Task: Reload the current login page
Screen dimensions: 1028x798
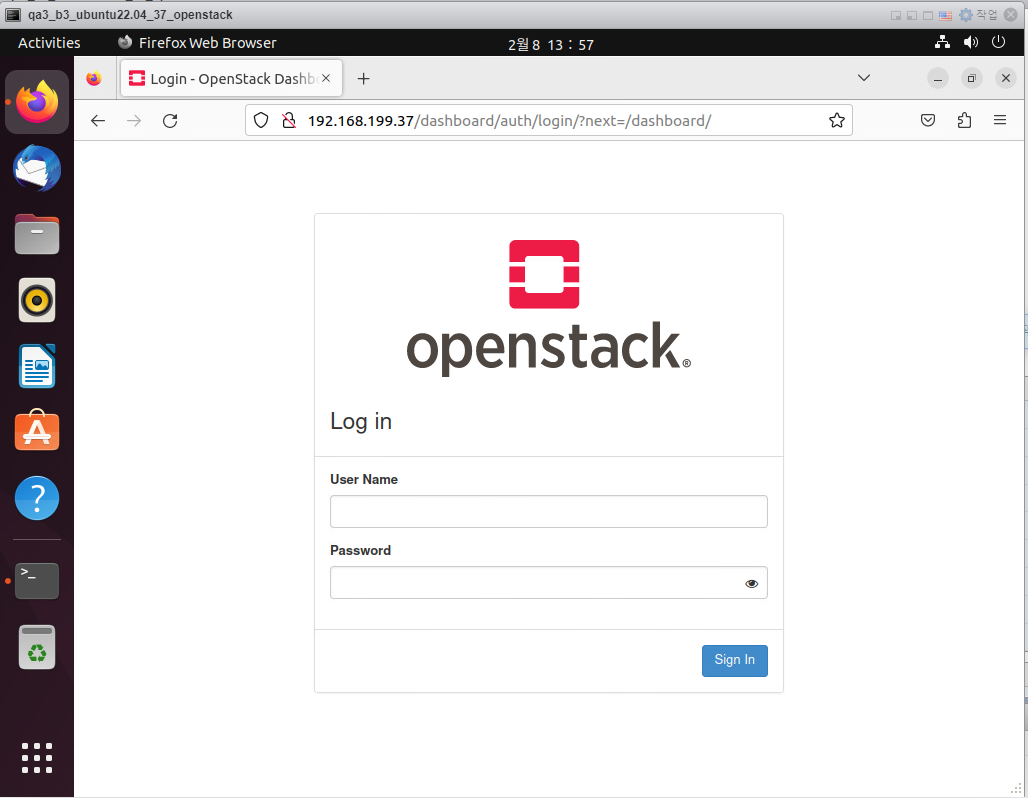Action: tap(170, 121)
